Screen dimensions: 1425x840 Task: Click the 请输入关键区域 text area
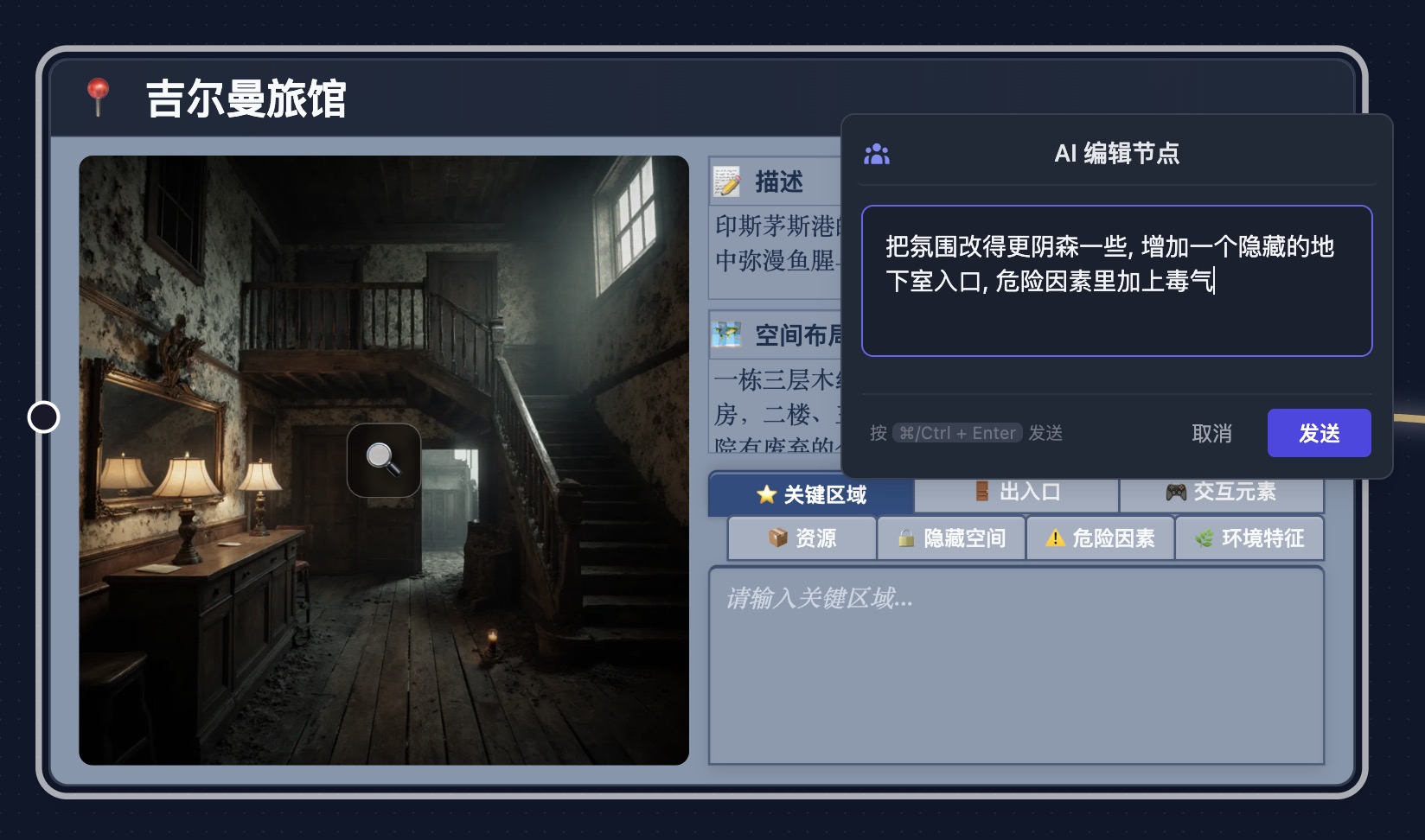1016,665
